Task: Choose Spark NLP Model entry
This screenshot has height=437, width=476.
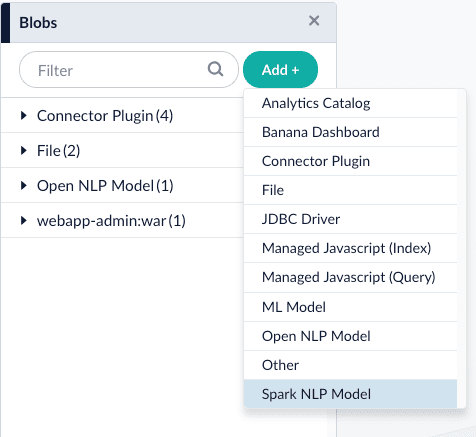Action: pos(350,394)
